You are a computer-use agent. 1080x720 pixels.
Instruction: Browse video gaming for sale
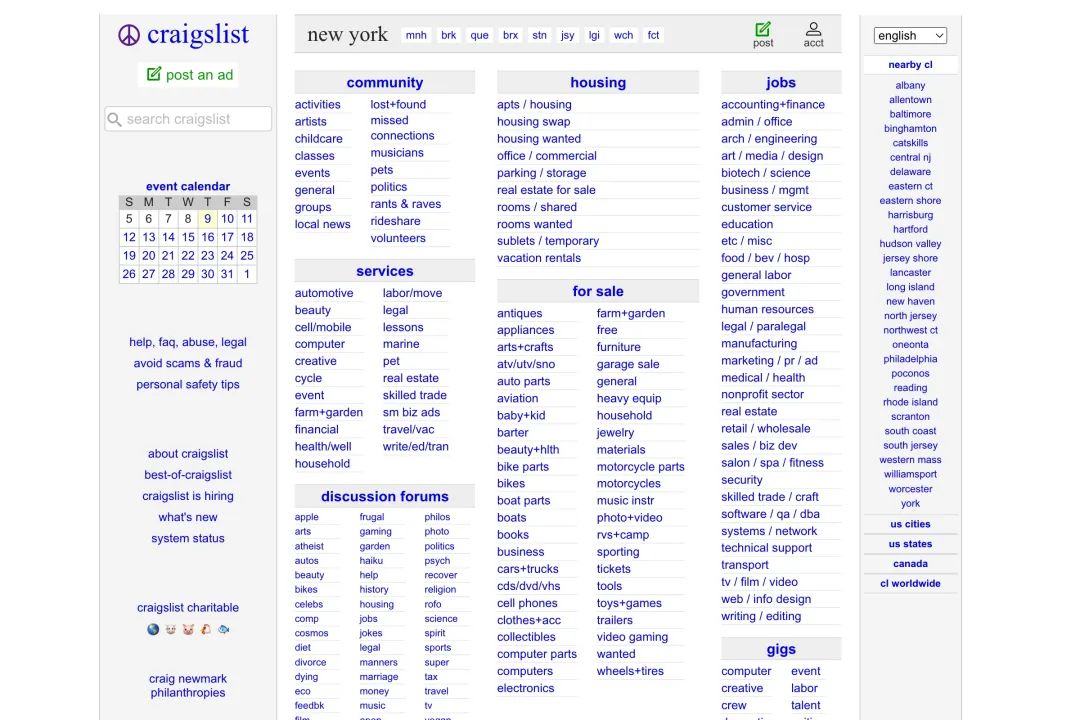point(632,637)
